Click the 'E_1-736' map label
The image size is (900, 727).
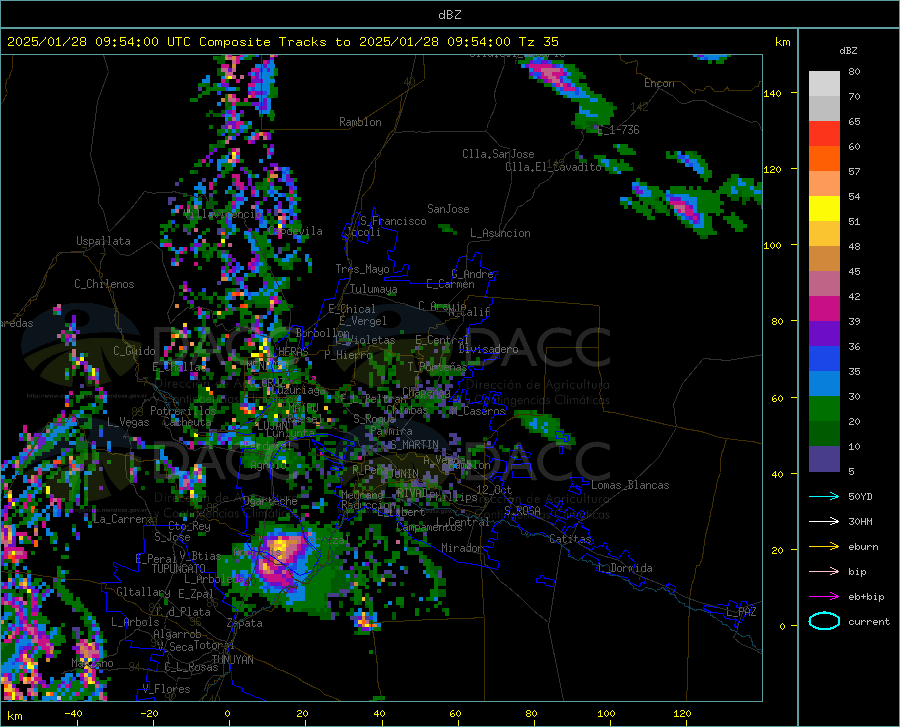click(618, 130)
